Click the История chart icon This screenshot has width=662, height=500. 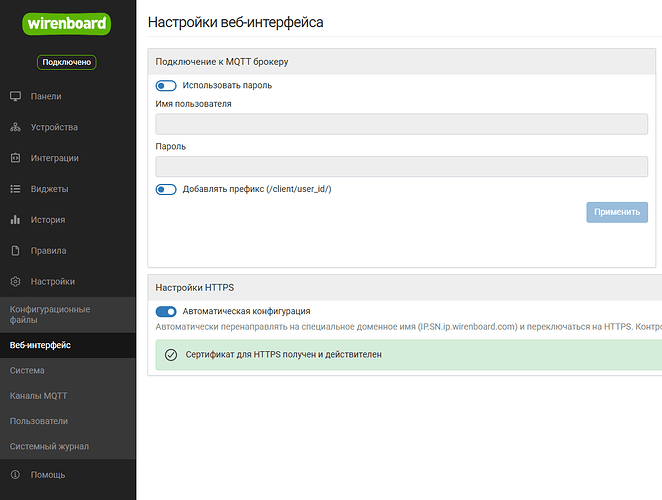pos(15,220)
